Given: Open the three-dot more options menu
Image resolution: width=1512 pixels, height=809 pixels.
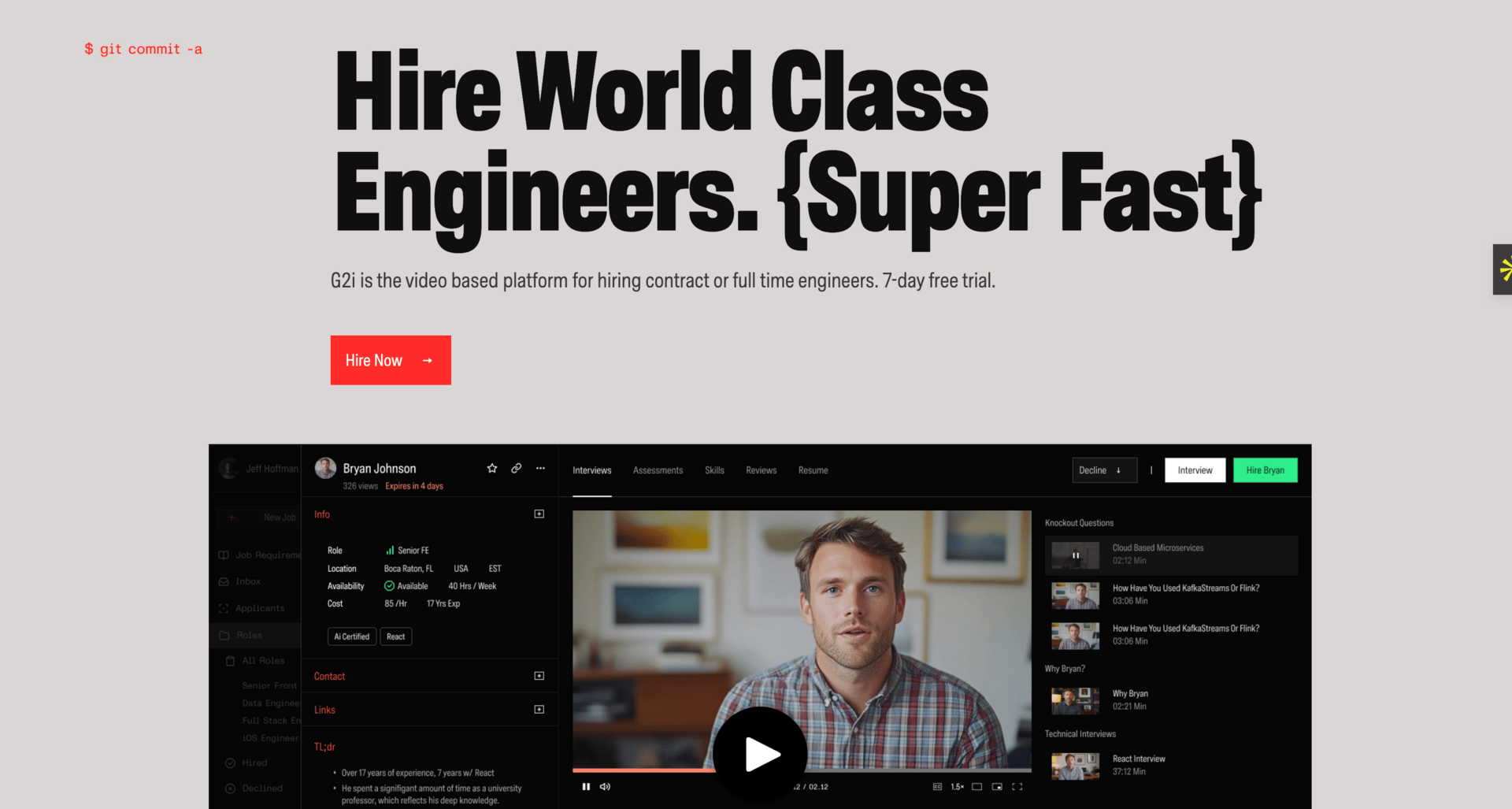Looking at the screenshot, I should click(540, 468).
